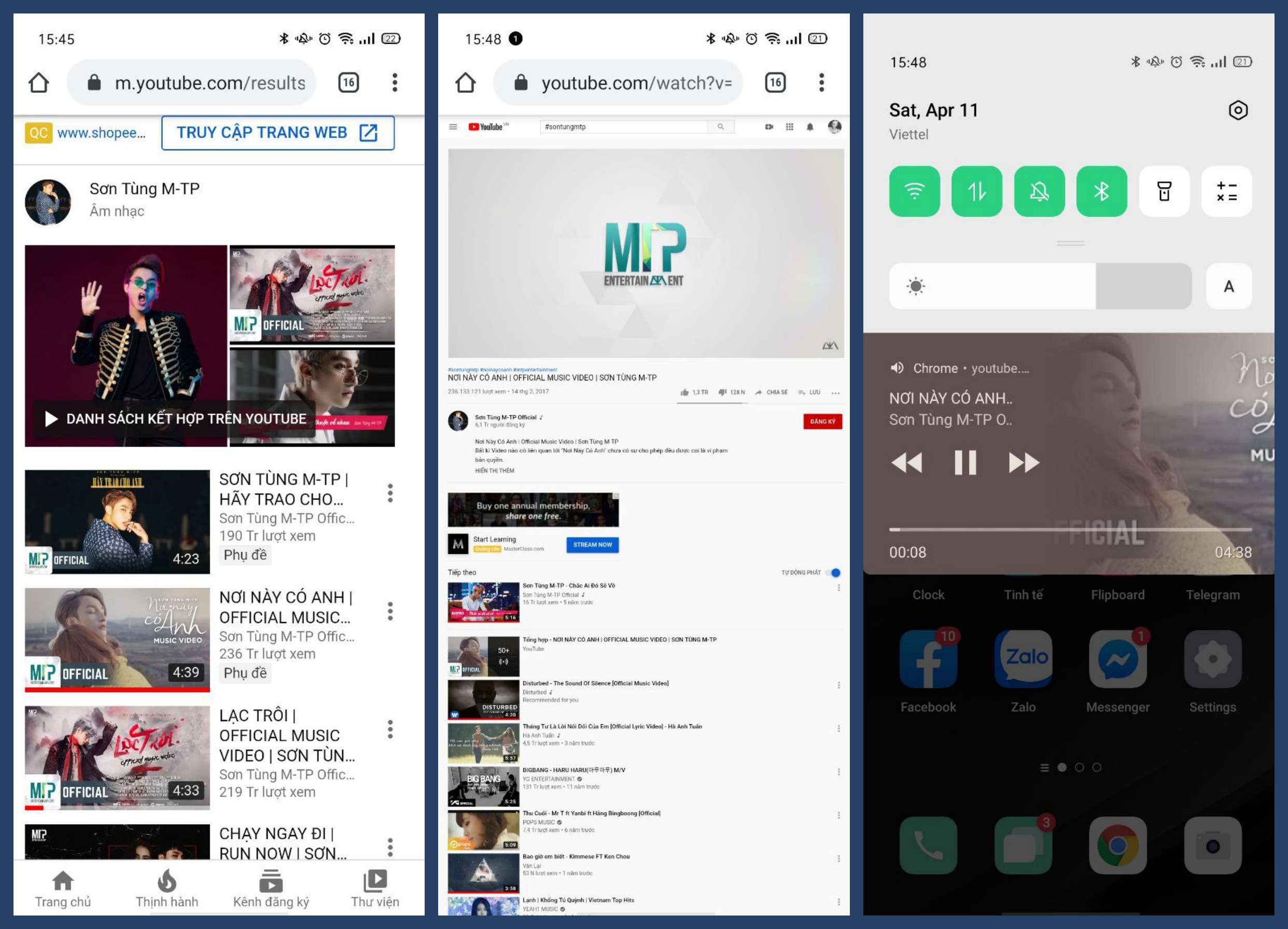Open Chrome overflow menu in the watch-page browser

821,83
